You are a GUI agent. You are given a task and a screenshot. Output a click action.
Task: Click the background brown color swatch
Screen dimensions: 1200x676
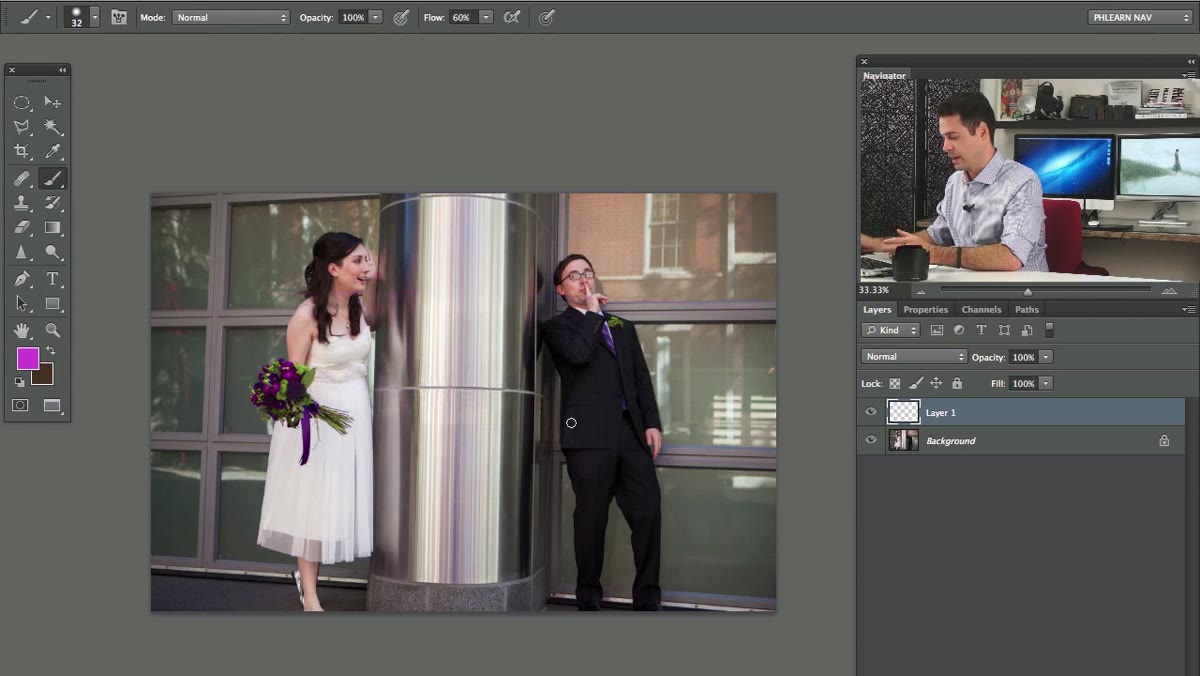tap(46, 377)
